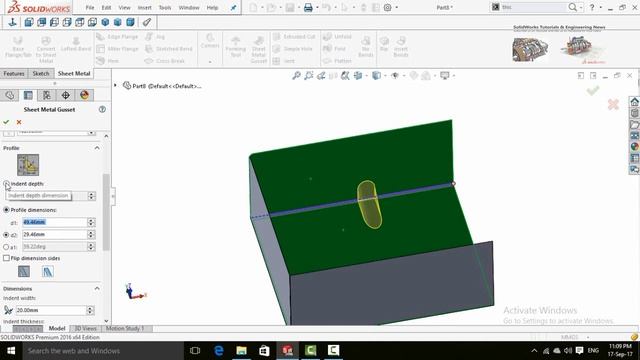Switch to the Motion Study 1 tab

click(125, 329)
